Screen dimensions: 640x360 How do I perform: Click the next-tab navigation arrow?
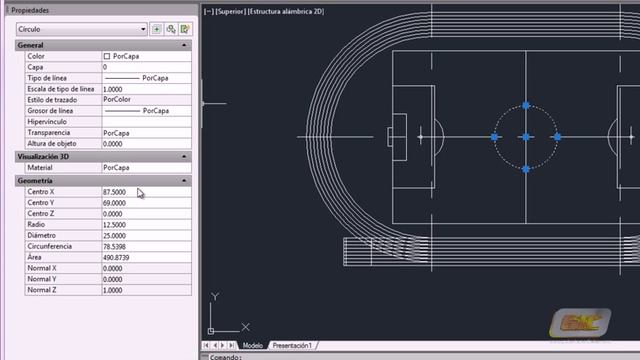point(223,346)
